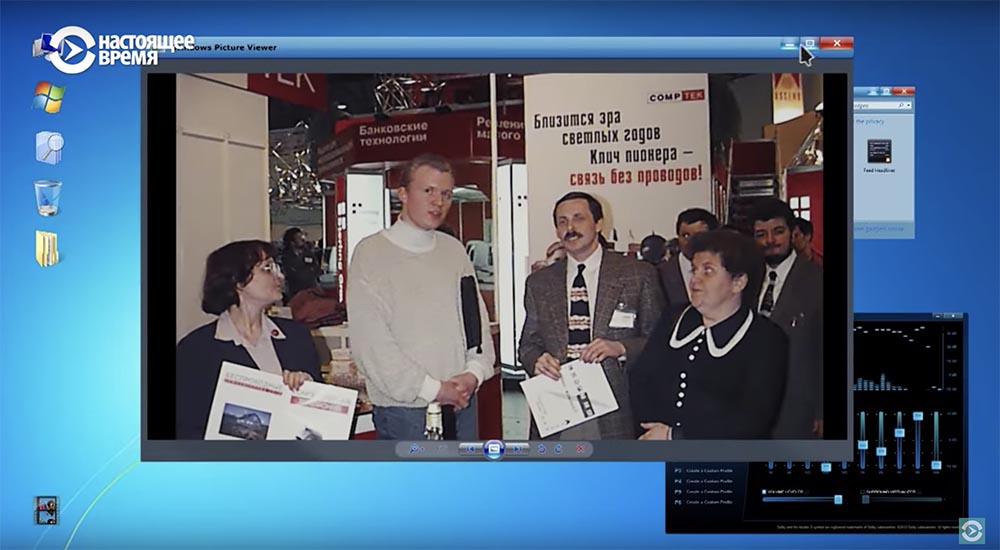Select the Windows logo desktop icon
Image resolution: width=1000 pixels, height=550 pixels.
(x=48, y=97)
